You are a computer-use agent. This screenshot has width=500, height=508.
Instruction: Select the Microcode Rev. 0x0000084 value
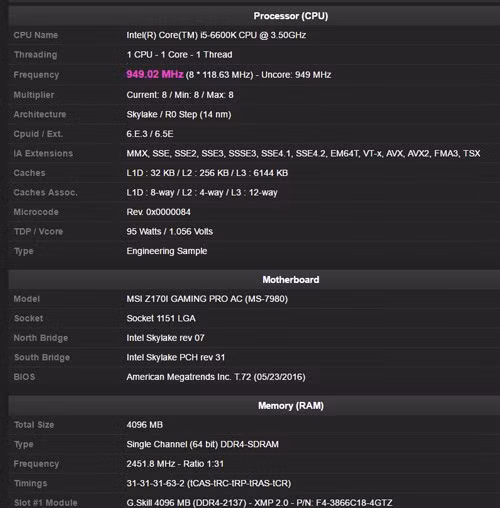(x=159, y=212)
